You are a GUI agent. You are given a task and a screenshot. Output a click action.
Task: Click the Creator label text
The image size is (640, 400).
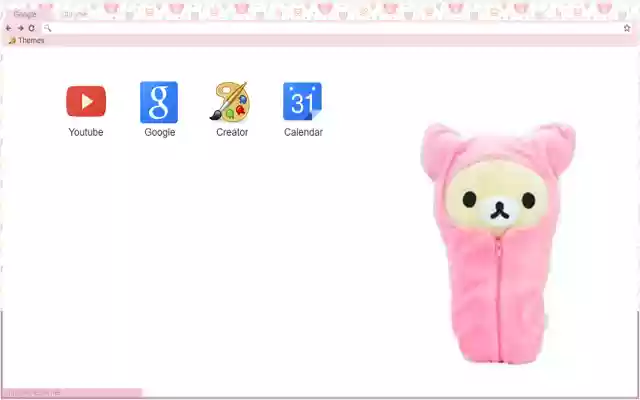232,132
